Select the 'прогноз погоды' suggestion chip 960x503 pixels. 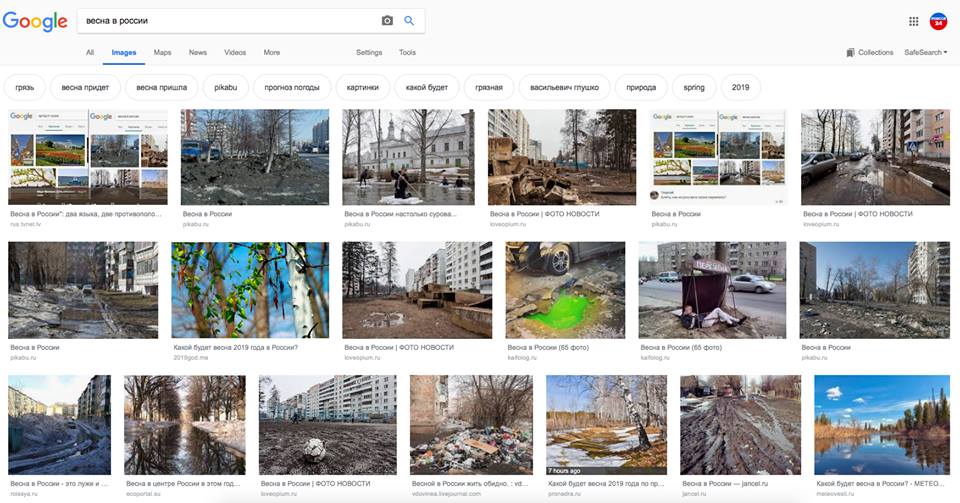(292, 87)
